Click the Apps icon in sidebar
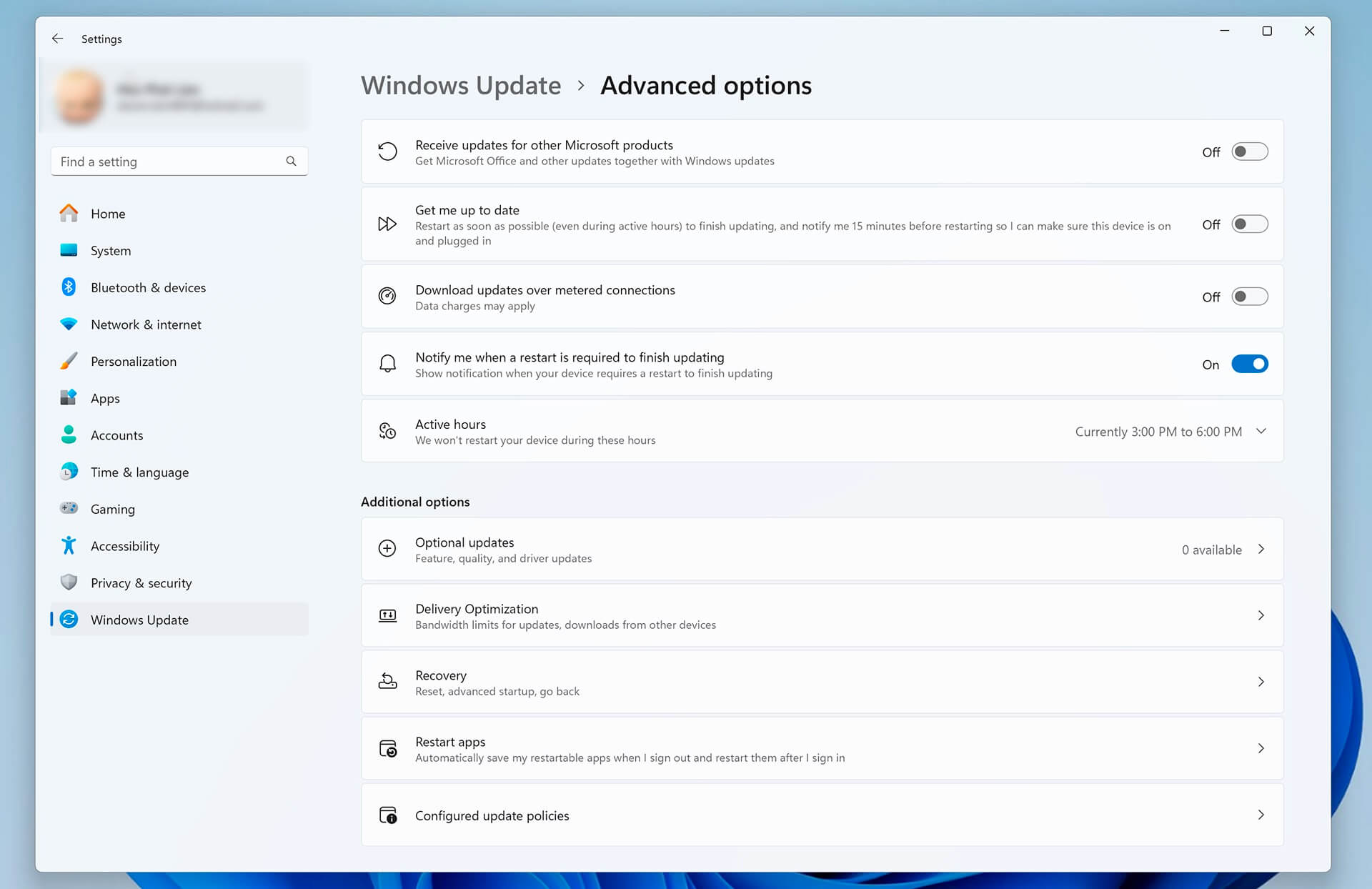1372x889 pixels. (x=69, y=398)
